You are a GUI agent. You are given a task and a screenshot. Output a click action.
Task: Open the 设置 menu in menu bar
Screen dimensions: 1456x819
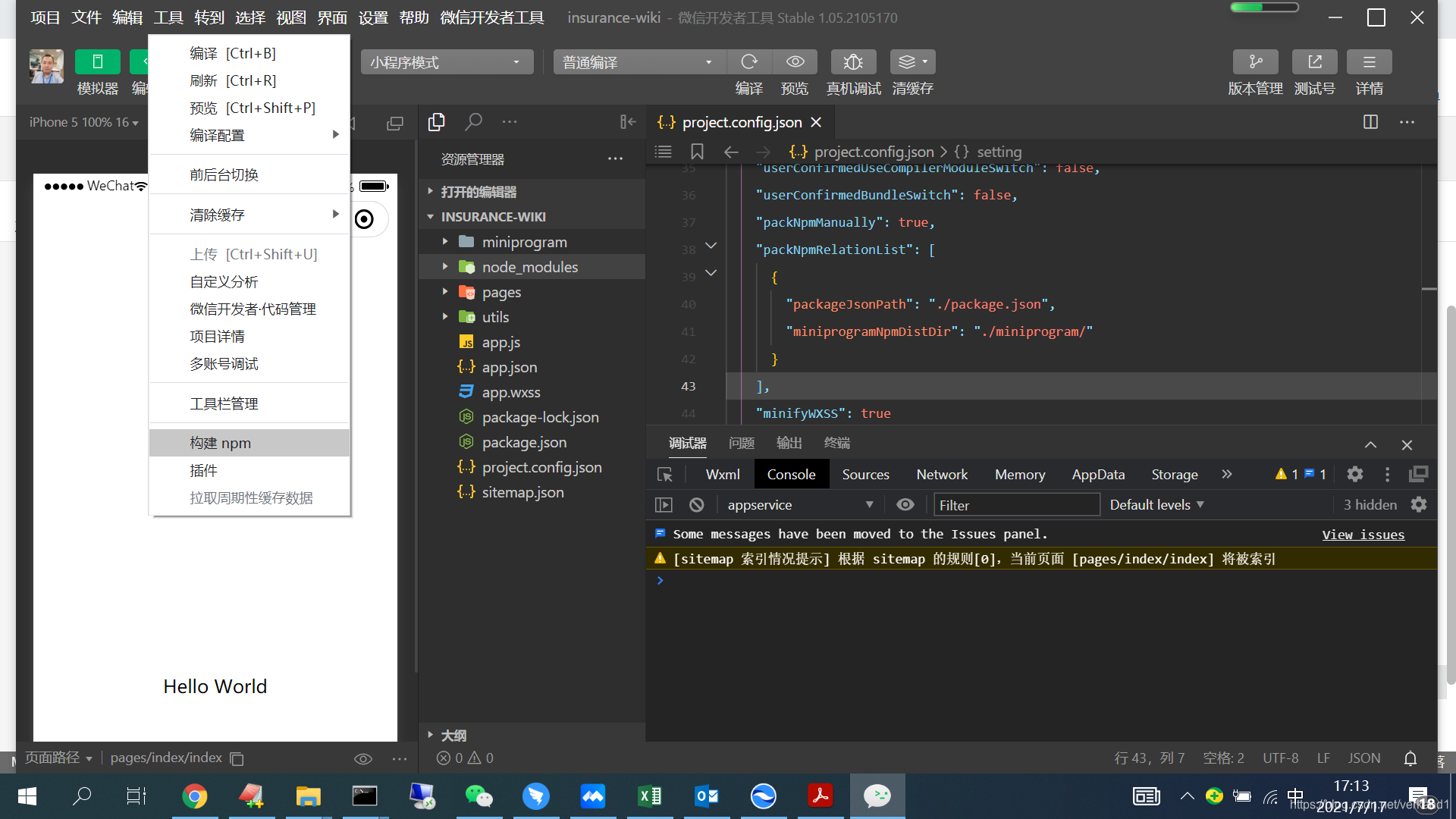click(373, 17)
